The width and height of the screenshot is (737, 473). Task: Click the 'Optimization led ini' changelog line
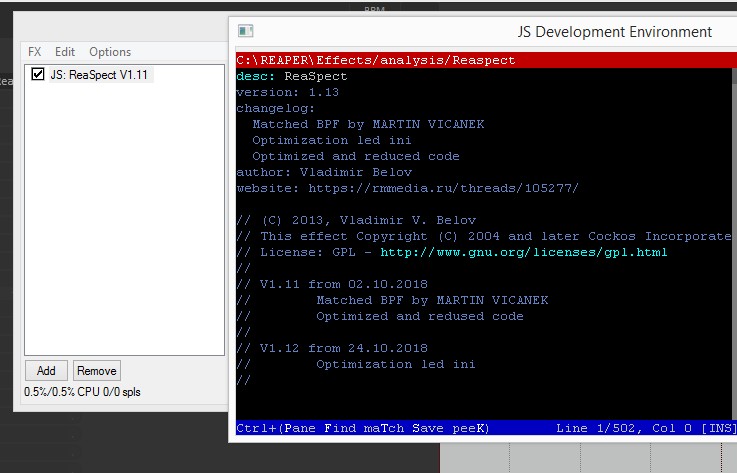[332, 140]
